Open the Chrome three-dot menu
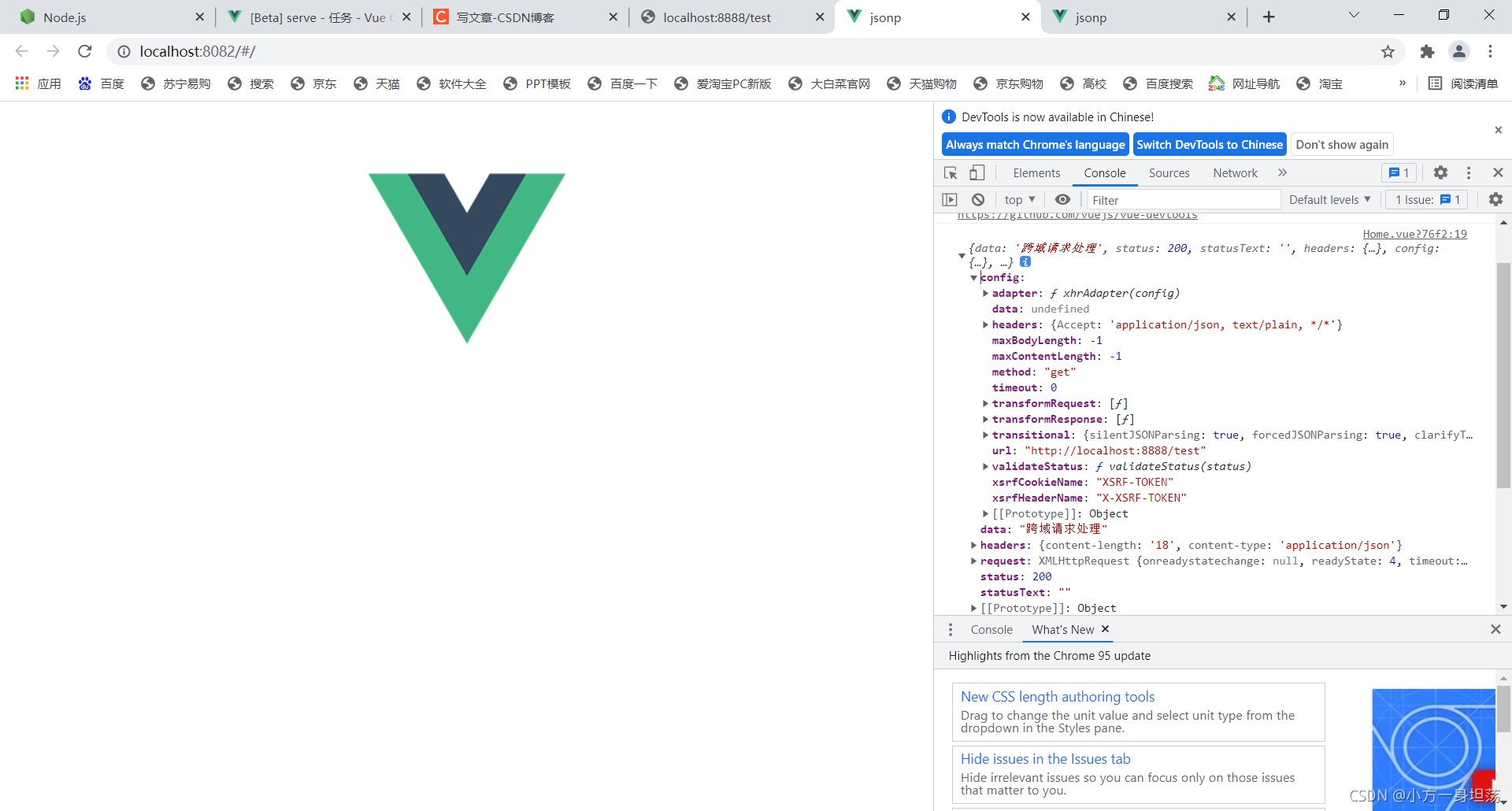Screen dimensions: 1512x811 tap(1490, 51)
